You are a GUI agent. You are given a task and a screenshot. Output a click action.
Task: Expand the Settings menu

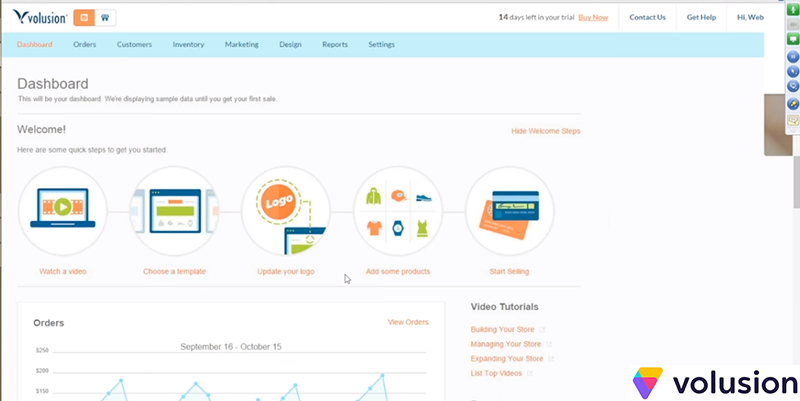click(x=381, y=45)
